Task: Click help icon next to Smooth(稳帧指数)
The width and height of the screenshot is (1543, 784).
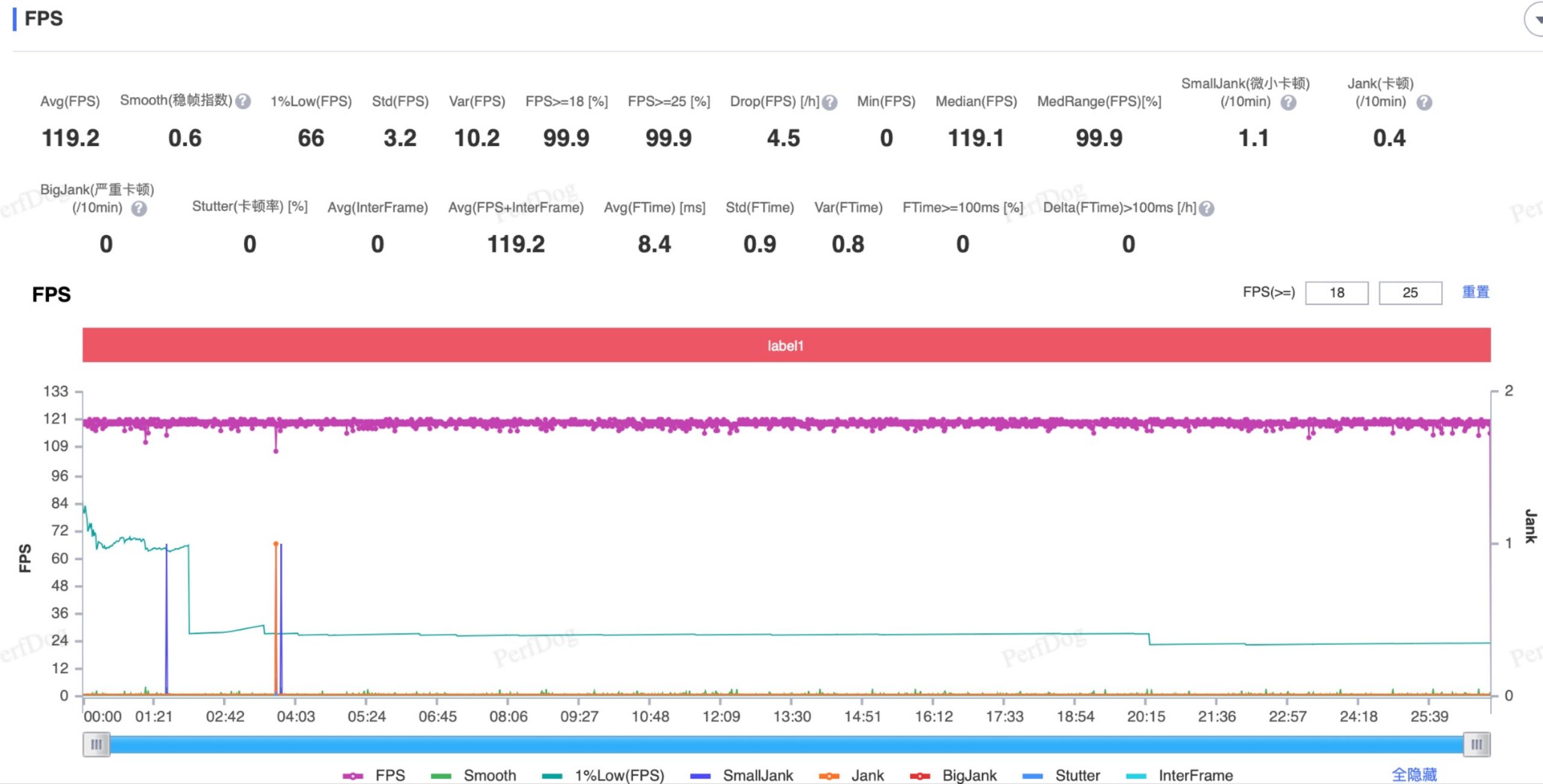Action: pyautogui.click(x=243, y=101)
